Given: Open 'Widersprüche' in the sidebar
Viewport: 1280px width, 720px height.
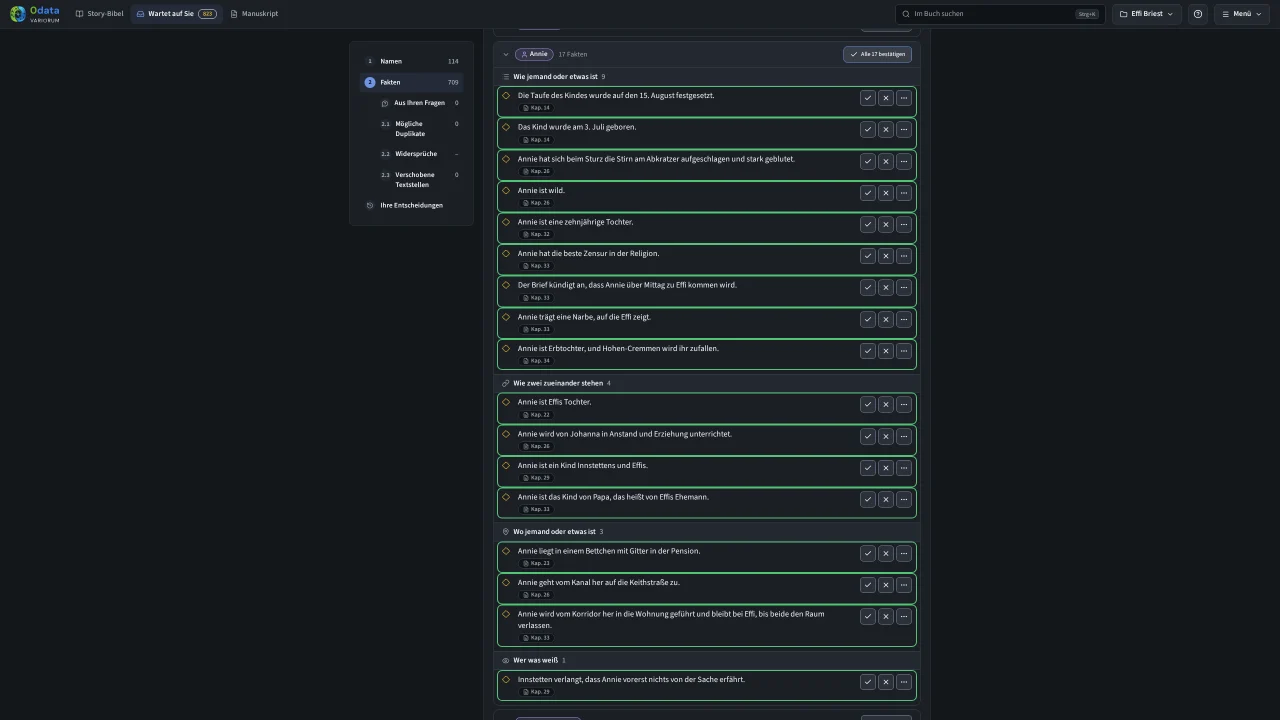Looking at the screenshot, I should point(419,154).
